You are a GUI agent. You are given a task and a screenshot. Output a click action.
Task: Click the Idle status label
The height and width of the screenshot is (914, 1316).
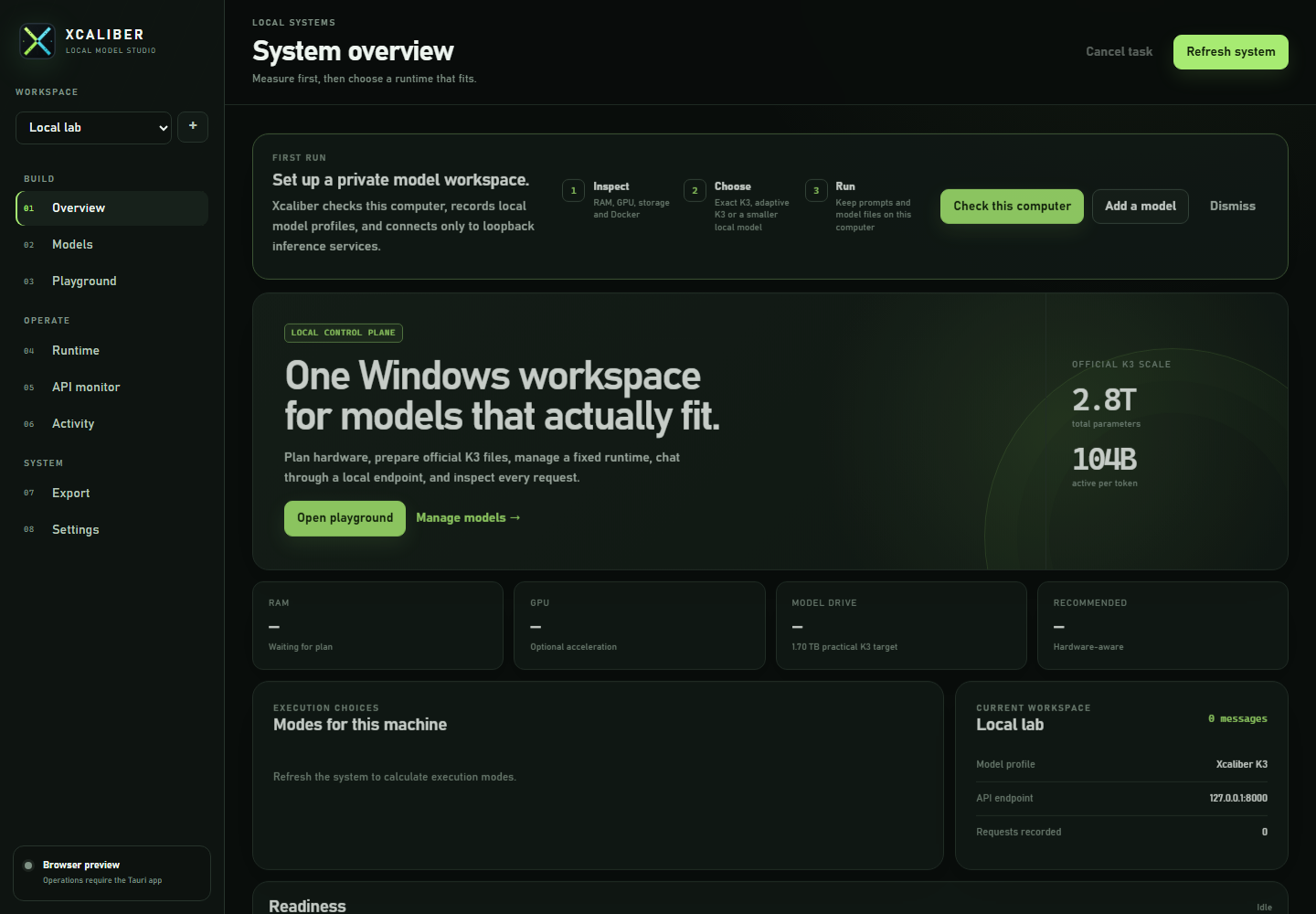[x=1264, y=908]
